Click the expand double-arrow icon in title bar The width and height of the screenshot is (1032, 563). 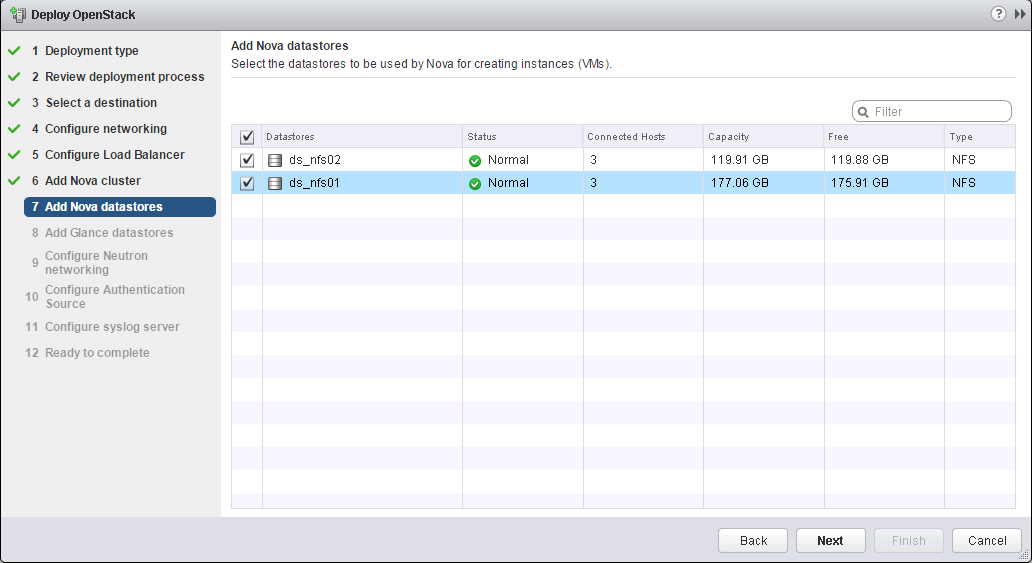1019,14
